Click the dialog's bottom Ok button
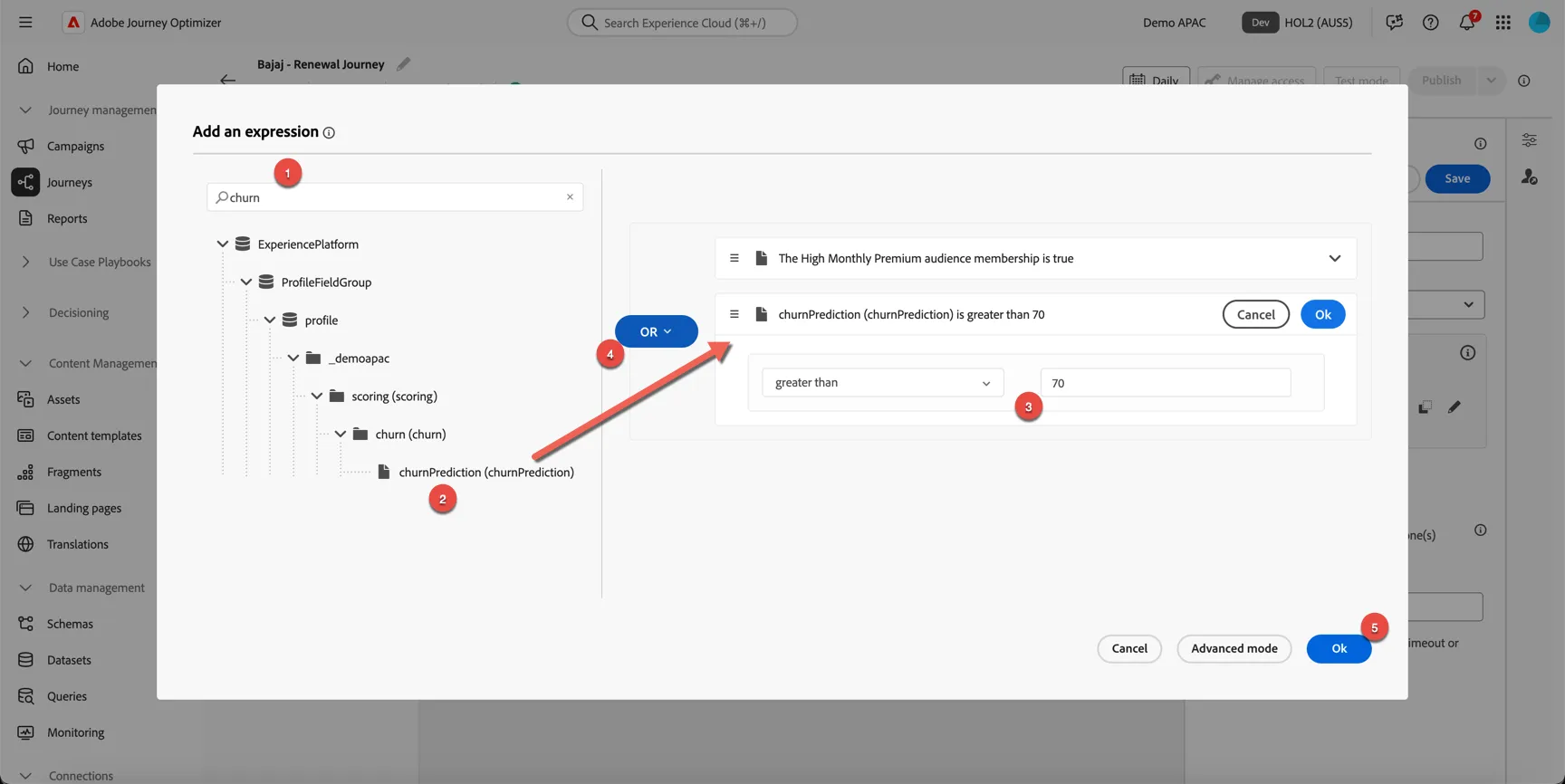Viewport: 1565px width, 784px height. (x=1339, y=648)
